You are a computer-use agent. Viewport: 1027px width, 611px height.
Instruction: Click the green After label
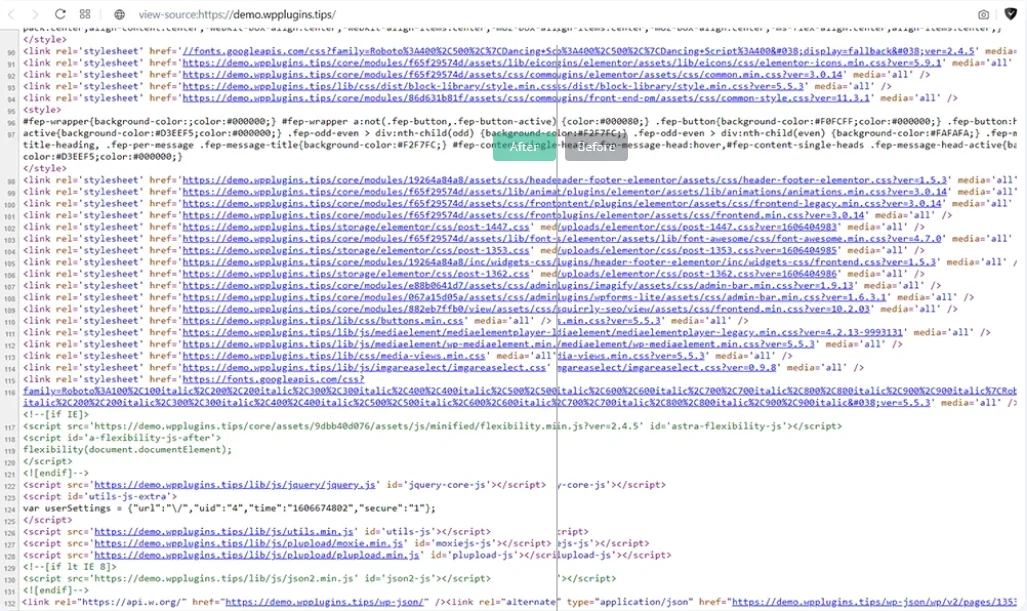524,147
